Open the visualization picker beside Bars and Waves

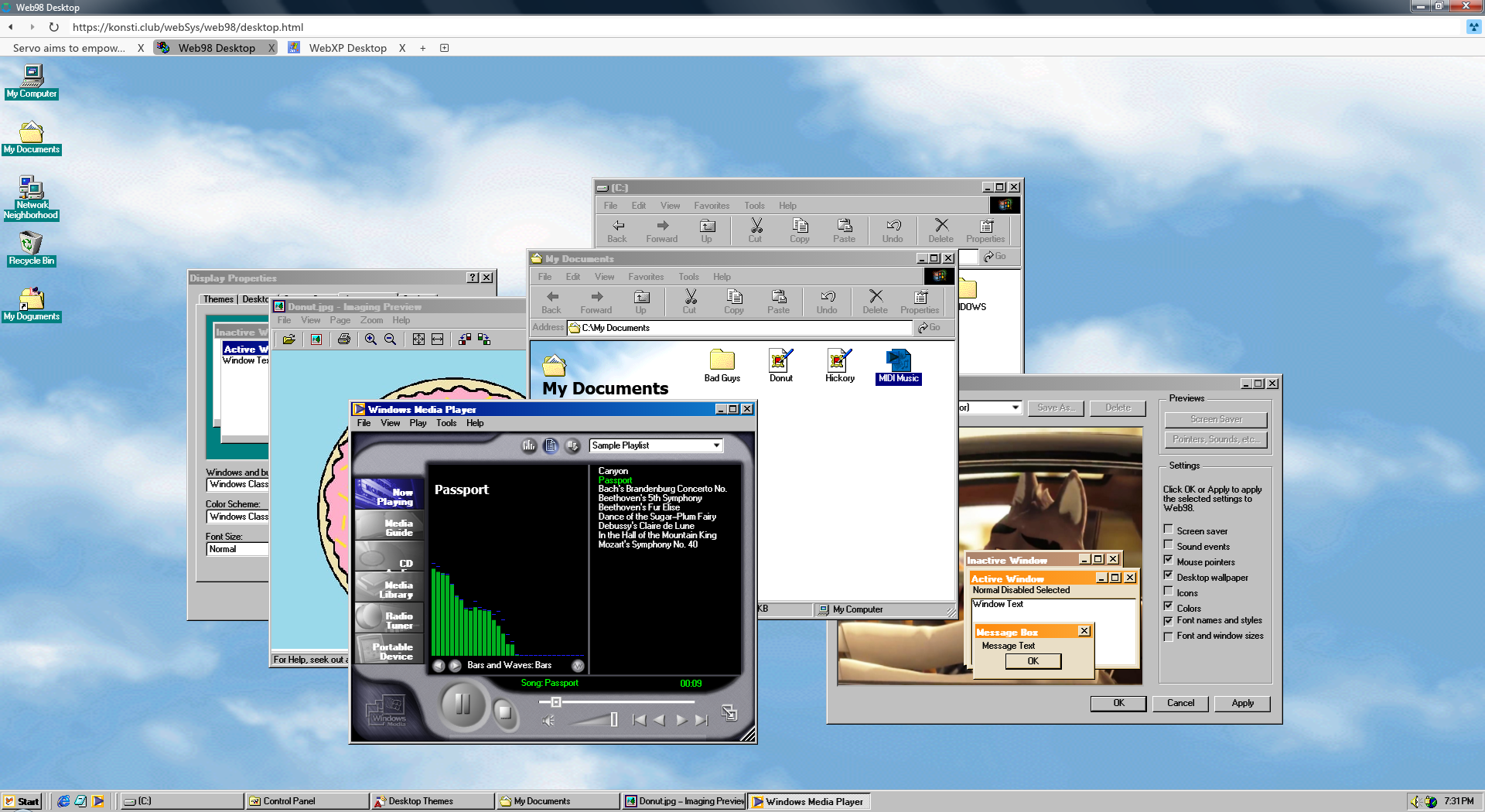coord(578,665)
